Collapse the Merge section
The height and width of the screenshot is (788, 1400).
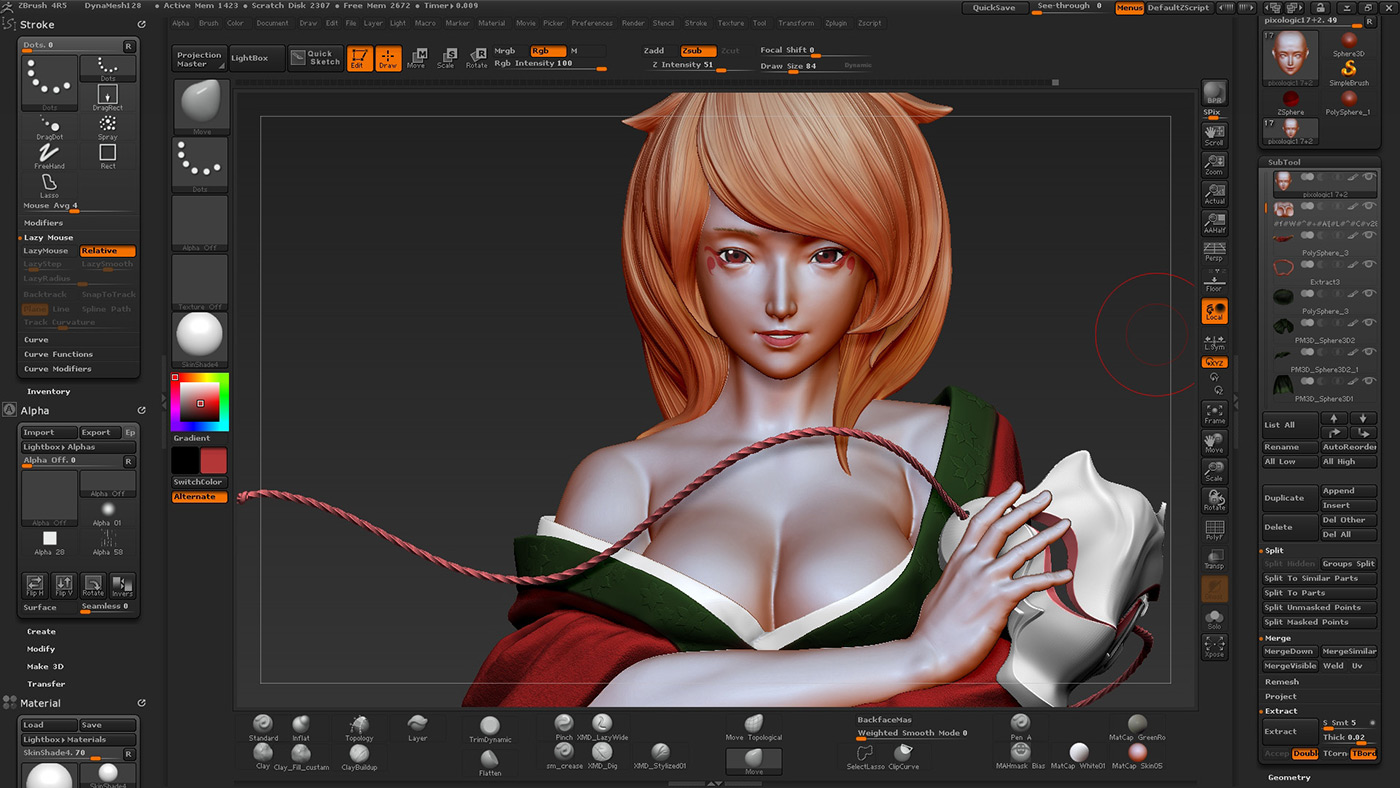click(1278, 637)
